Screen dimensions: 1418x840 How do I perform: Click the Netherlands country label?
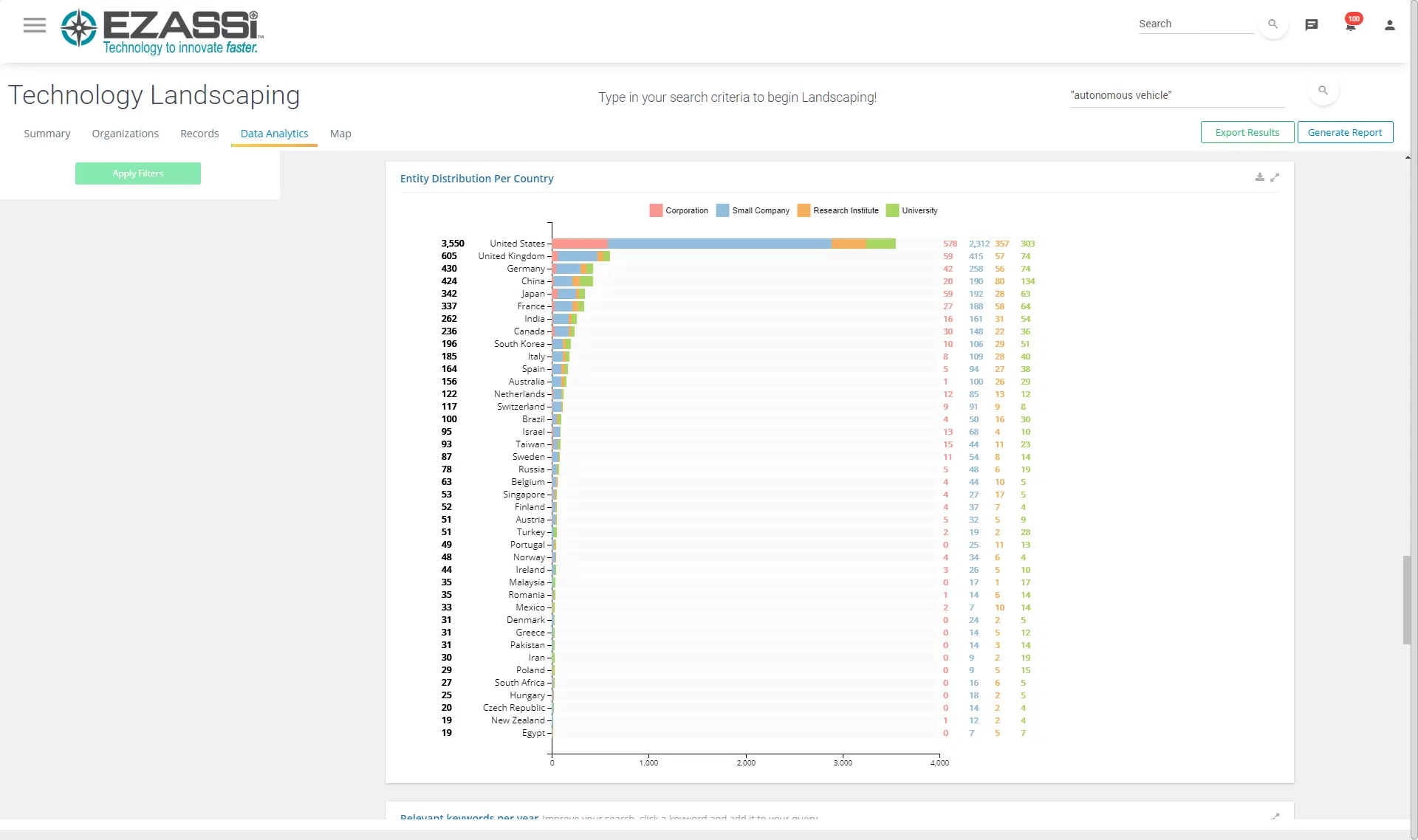click(x=519, y=394)
